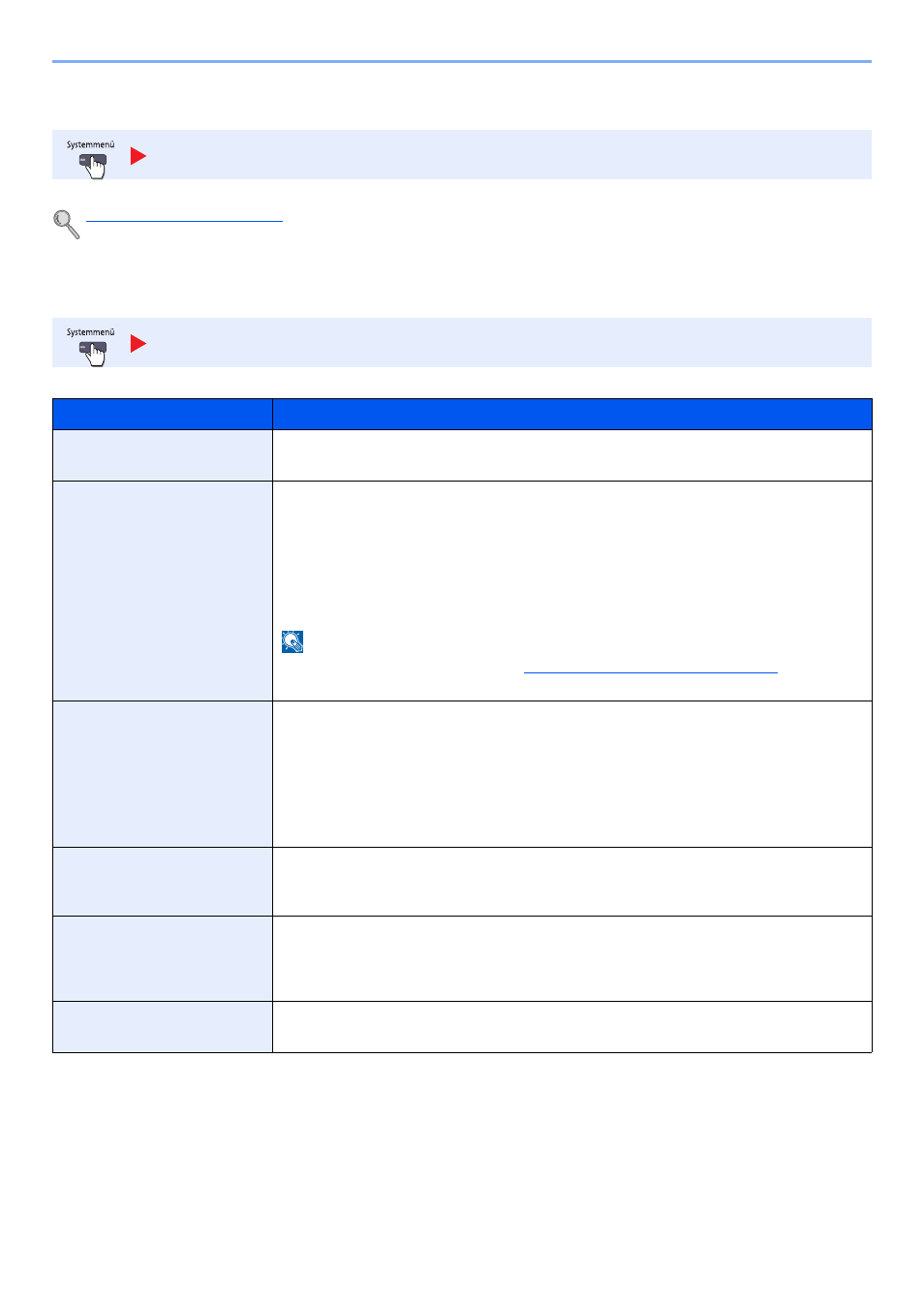This screenshot has height=1308, width=924.
Task: Select the wide right blue table header cell
Action: tap(571, 414)
